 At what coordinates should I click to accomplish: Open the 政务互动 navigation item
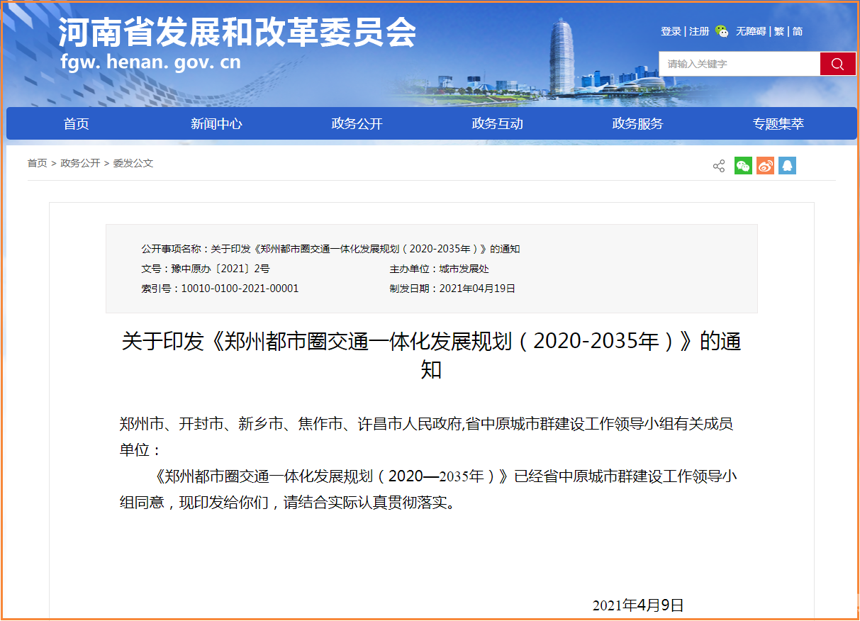[x=497, y=123]
